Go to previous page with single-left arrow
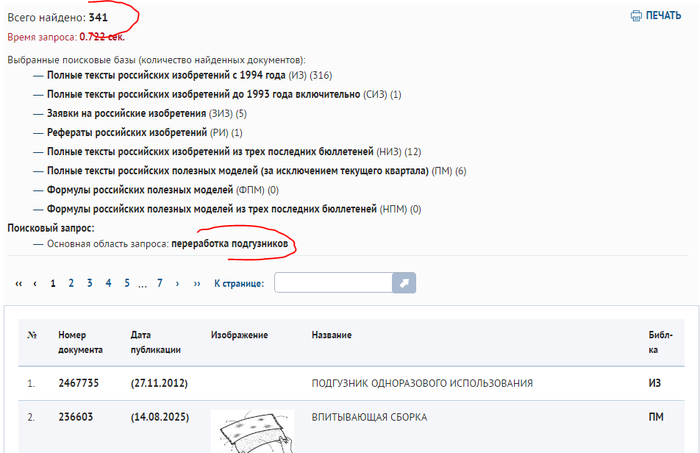Image resolution: width=700 pixels, height=453 pixels. (35, 284)
